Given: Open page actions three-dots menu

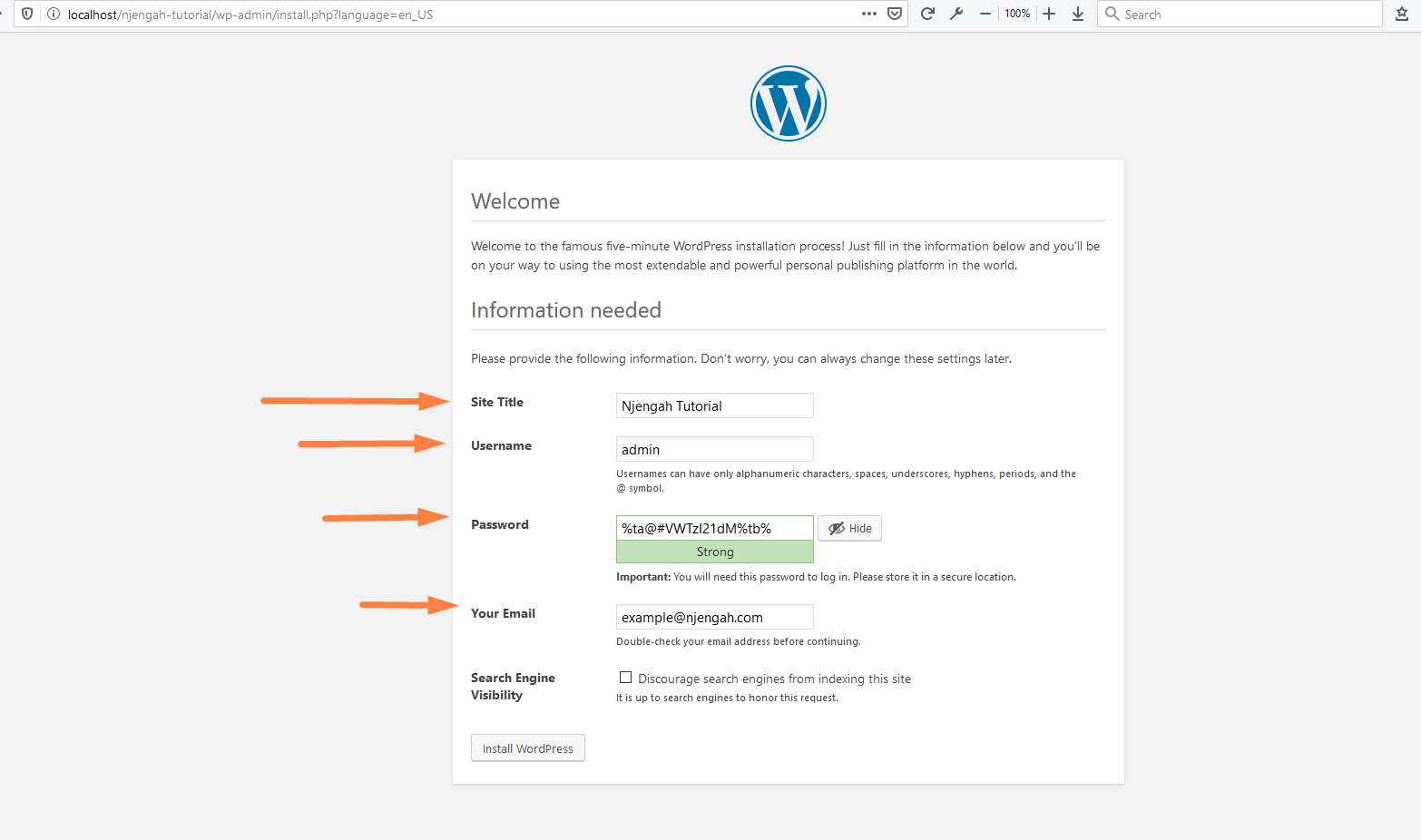Looking at the screenshot, I should pyautogui.click(x=869, y=14).
